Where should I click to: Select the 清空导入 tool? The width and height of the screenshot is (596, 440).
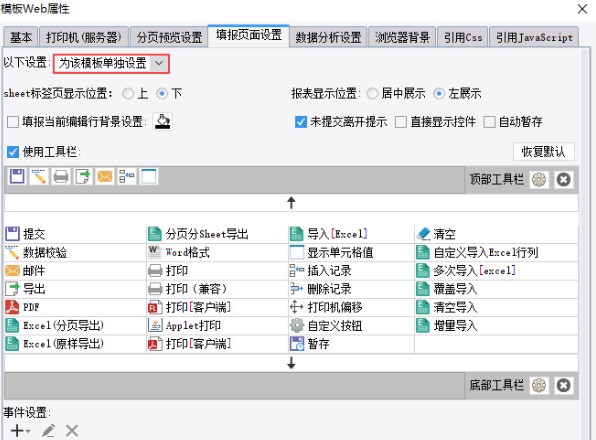pos(496,307)
